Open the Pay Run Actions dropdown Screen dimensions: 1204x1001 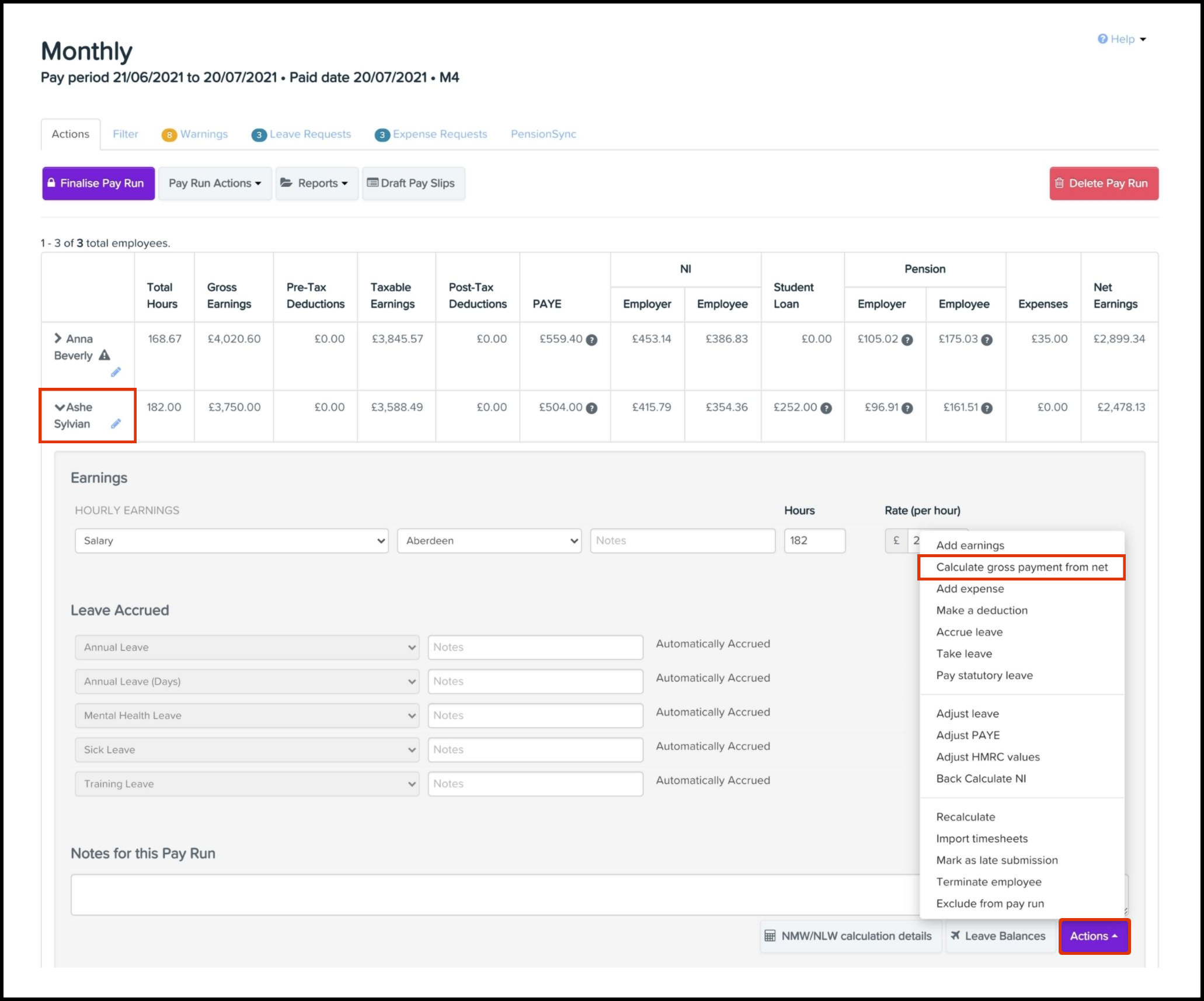[x=214, y=183]
